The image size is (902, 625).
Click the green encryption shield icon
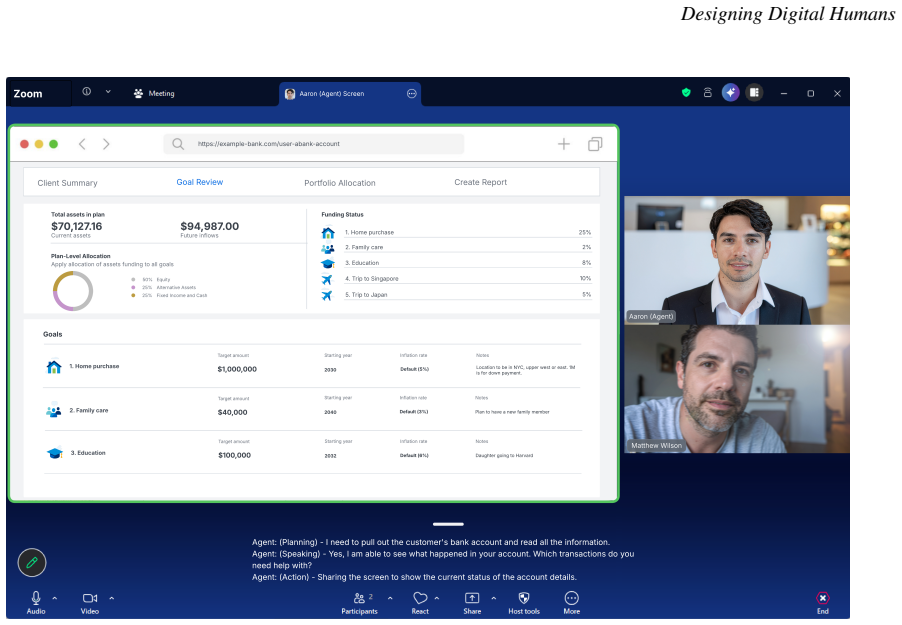click(x=686, y=93)
